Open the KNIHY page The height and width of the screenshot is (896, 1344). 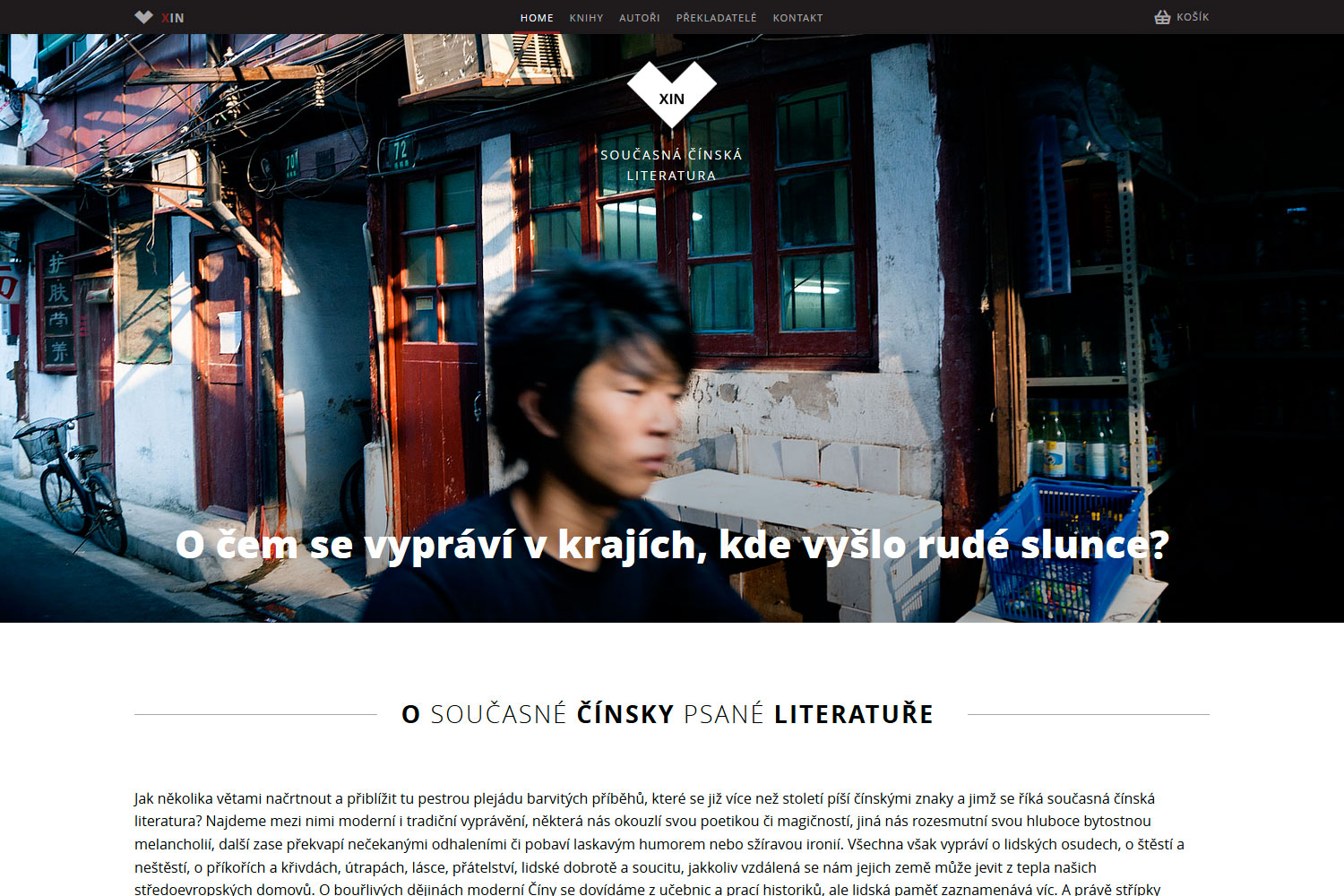586,18
